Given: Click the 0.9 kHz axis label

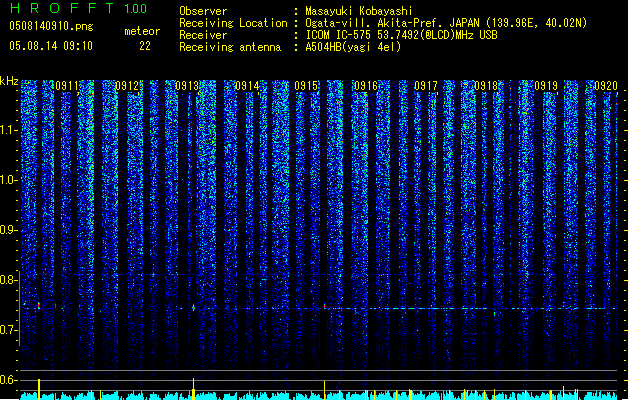Looking at the screenshot, I should click(x=9, y=230).
